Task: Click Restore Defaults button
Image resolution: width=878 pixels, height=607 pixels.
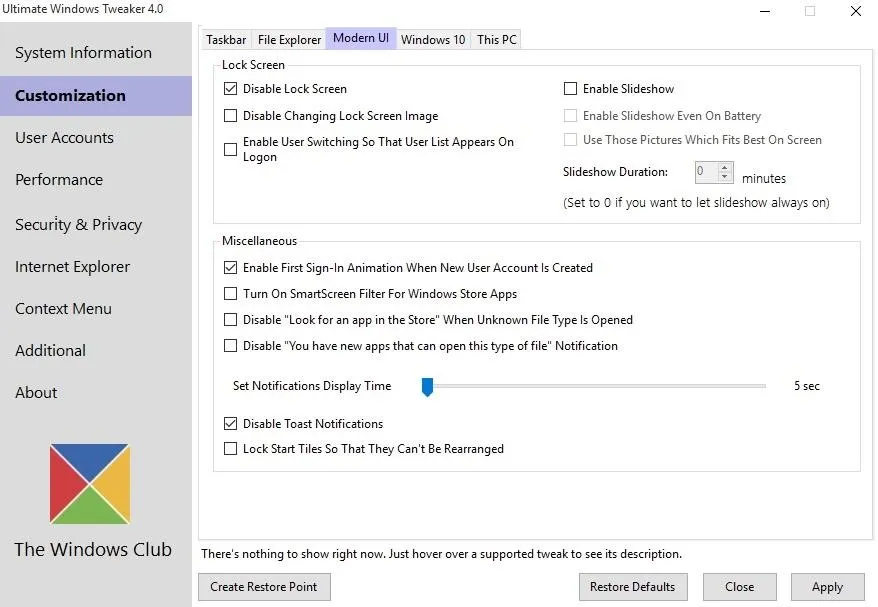Action: coord(633,587)
